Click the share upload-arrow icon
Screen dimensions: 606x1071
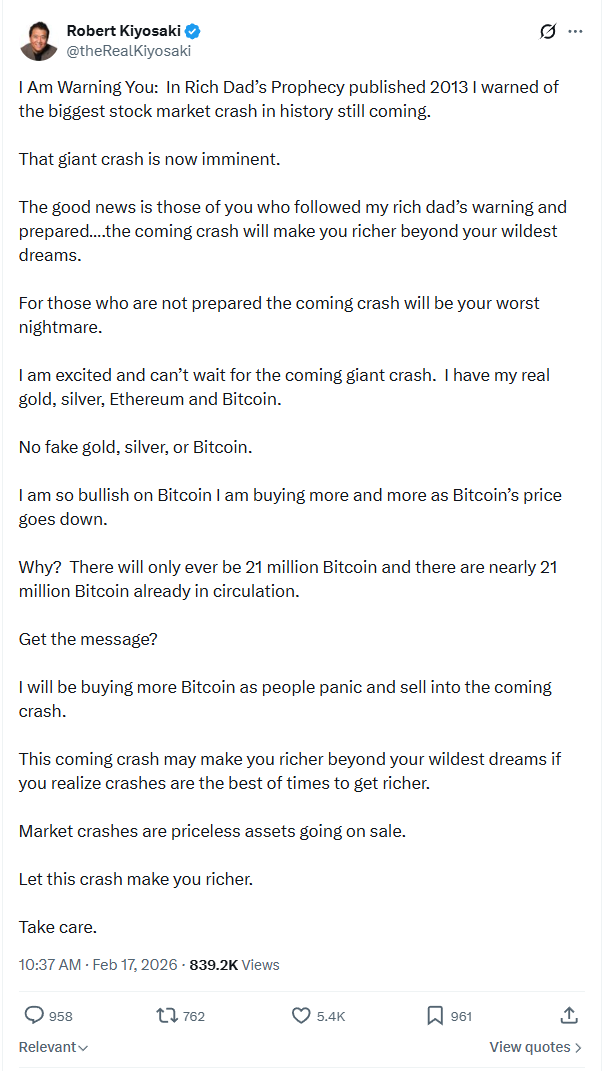coord(569,1015)
